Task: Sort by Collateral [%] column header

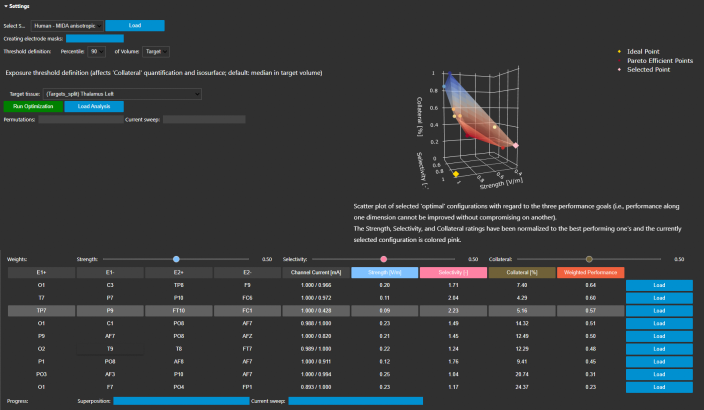Action: pos(522,273)
